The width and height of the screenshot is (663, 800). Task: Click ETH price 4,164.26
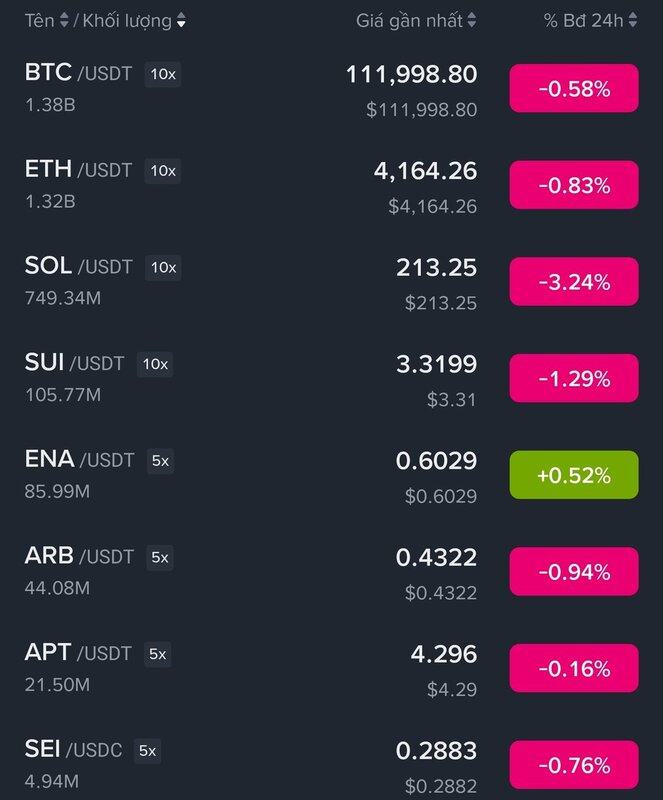[x=425, y=171]
